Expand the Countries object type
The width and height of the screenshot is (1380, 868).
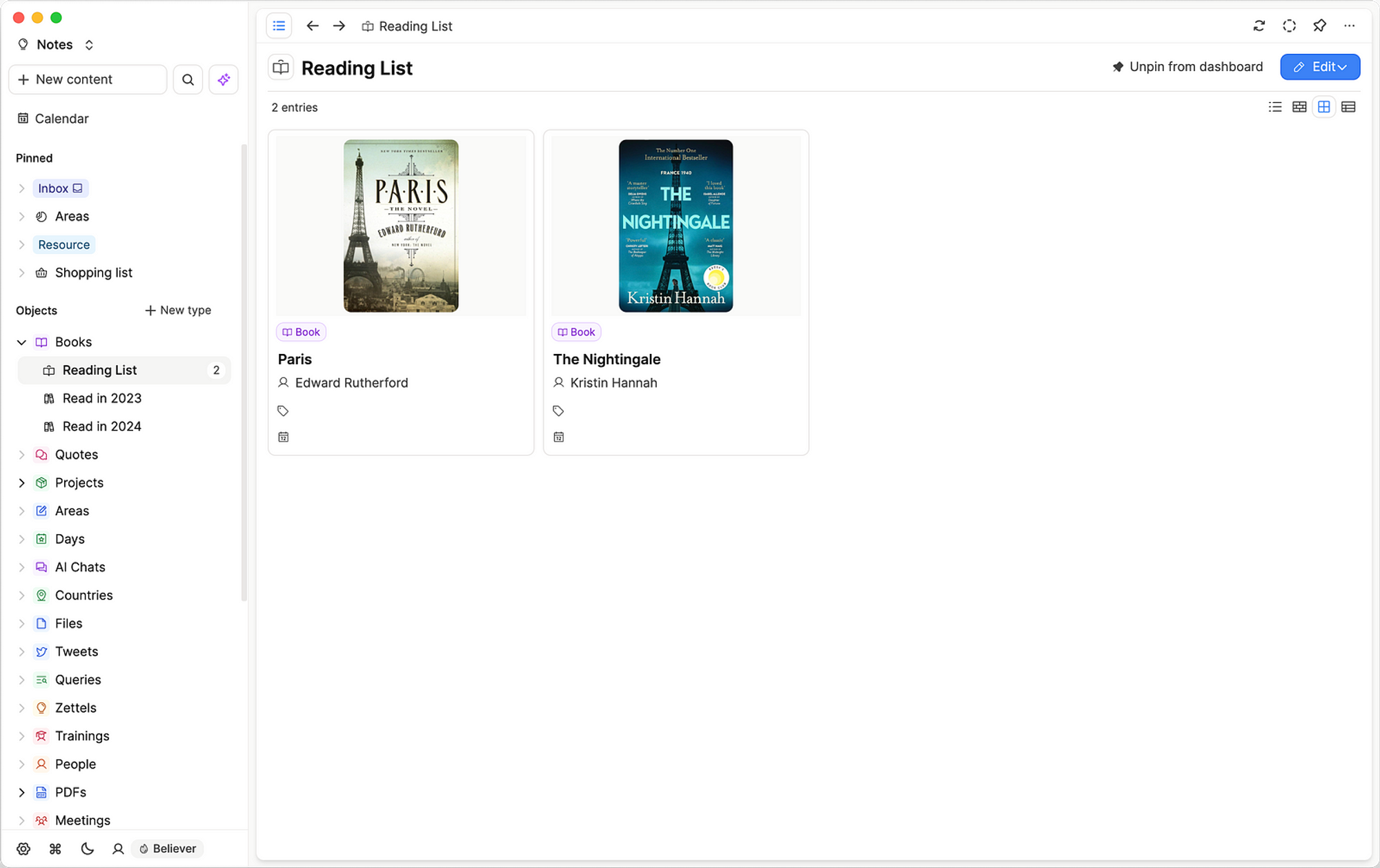[21, 595]
